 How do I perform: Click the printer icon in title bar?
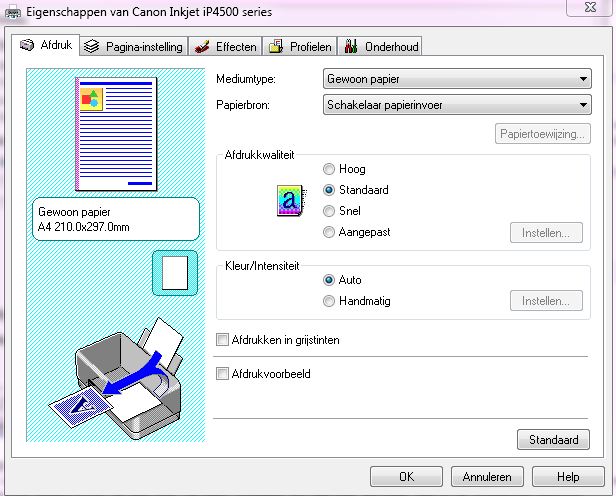coord(13,12)
